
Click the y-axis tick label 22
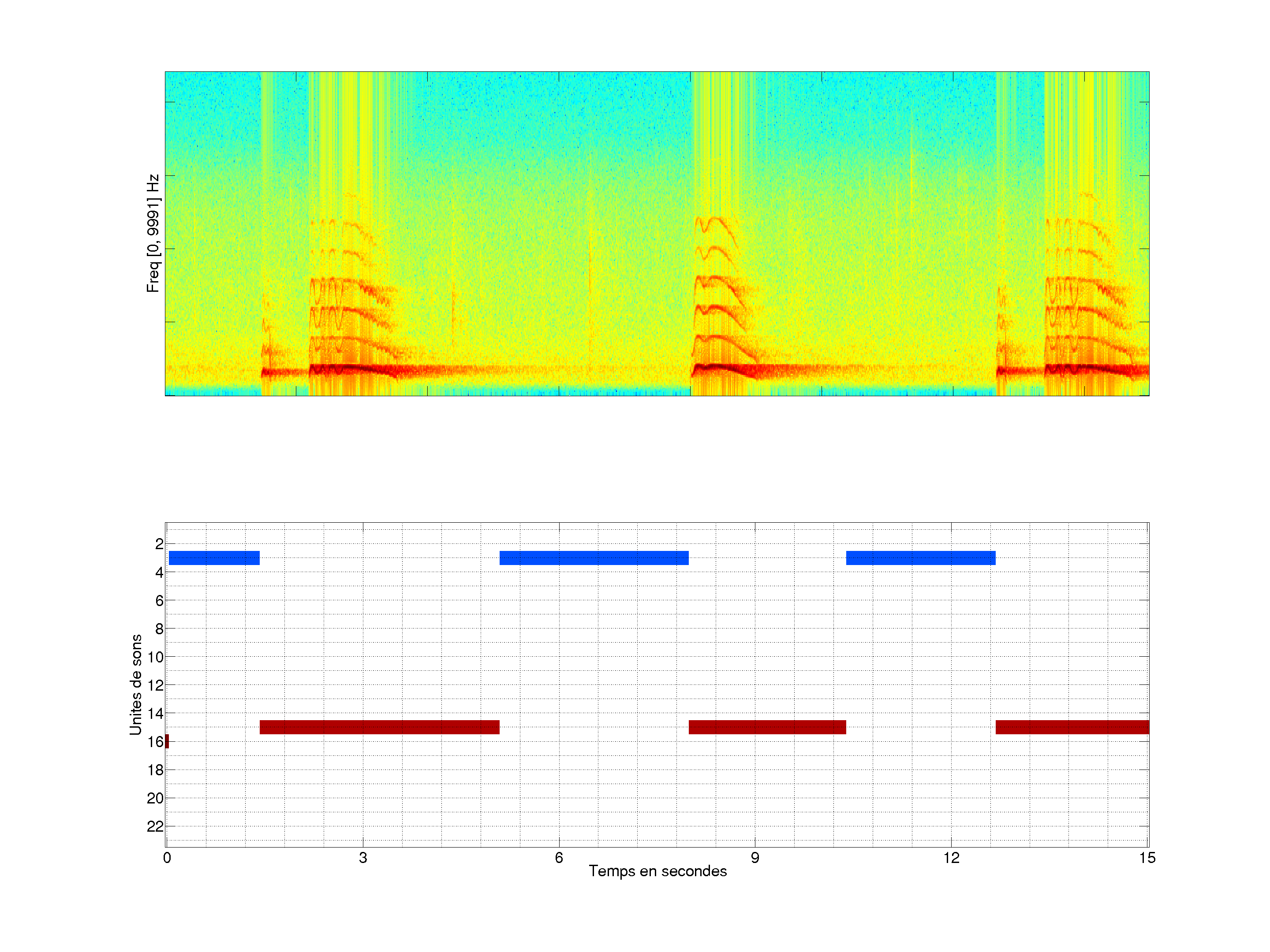(x=155, y=826)
